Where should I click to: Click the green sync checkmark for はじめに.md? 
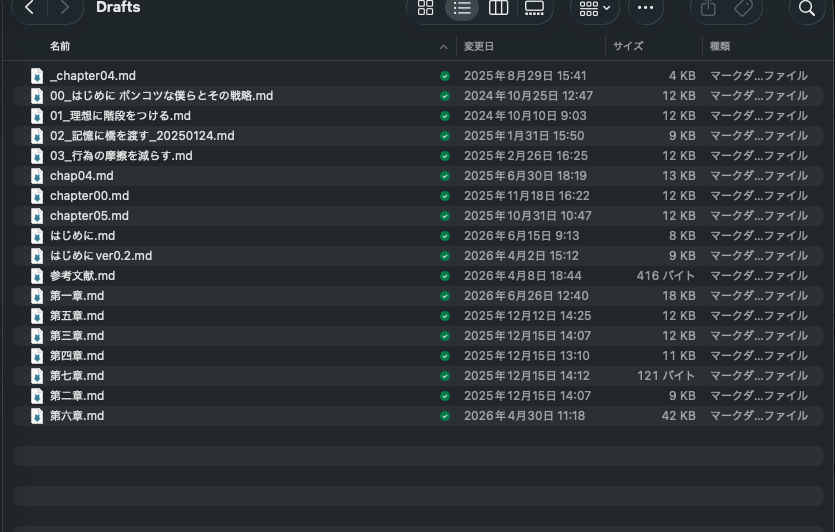coord(445,236)
